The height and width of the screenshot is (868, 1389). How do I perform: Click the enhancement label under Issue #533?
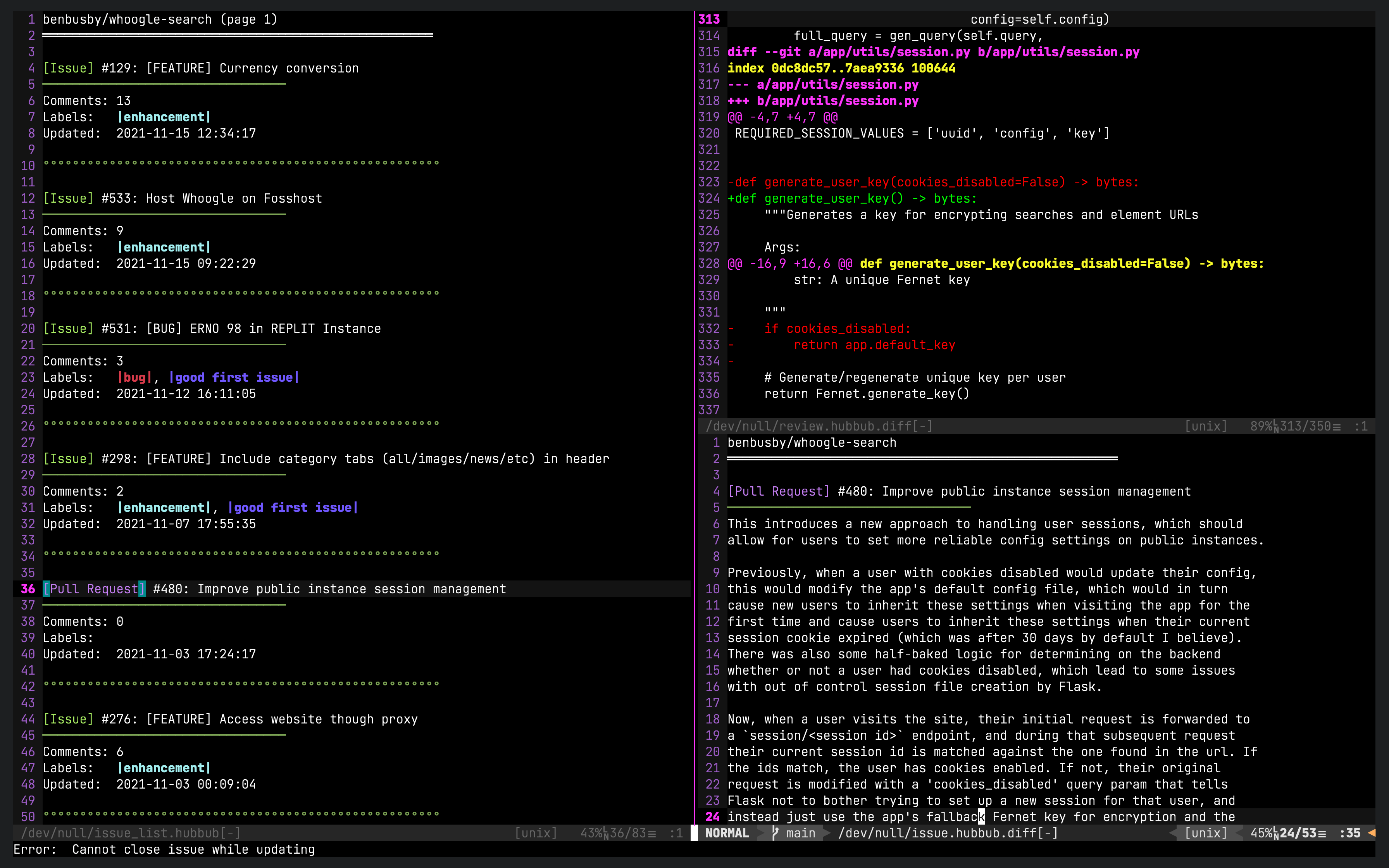[164, 248]
